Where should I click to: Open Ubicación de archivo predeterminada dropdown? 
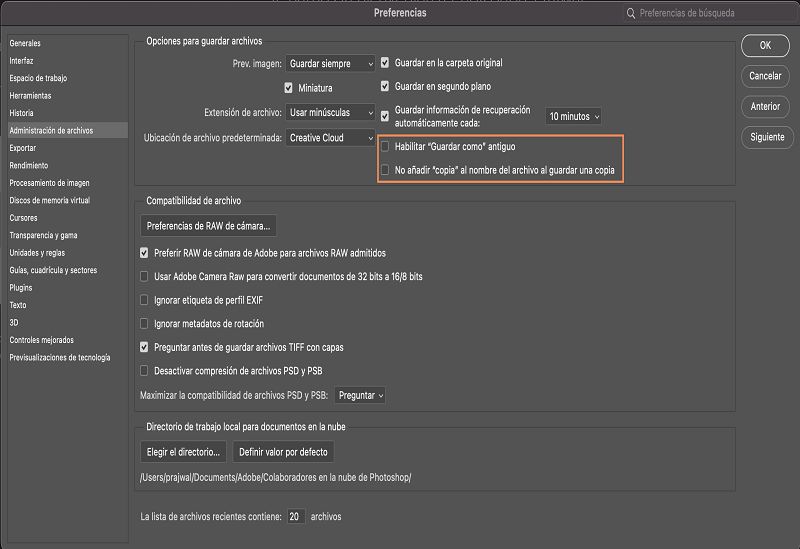[x=330, y=138]
